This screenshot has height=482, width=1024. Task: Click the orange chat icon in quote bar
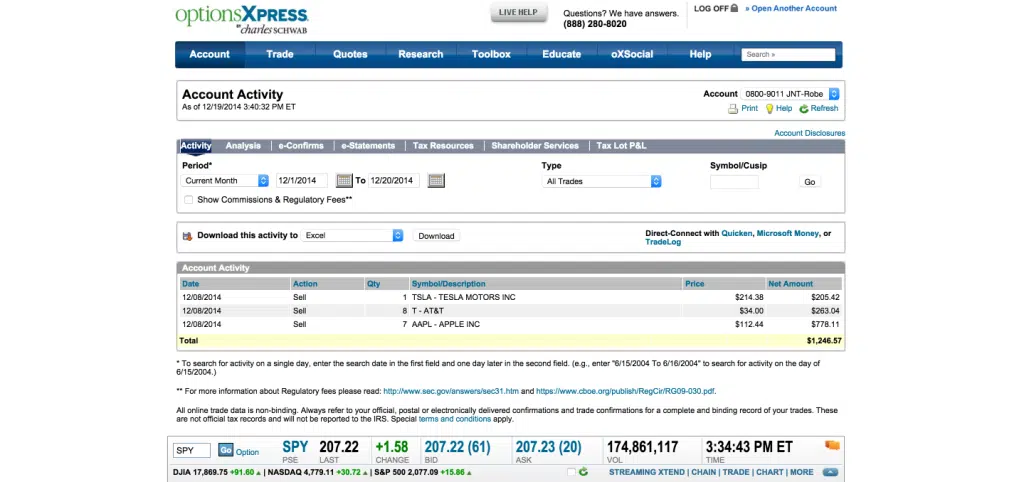(832, 445)
